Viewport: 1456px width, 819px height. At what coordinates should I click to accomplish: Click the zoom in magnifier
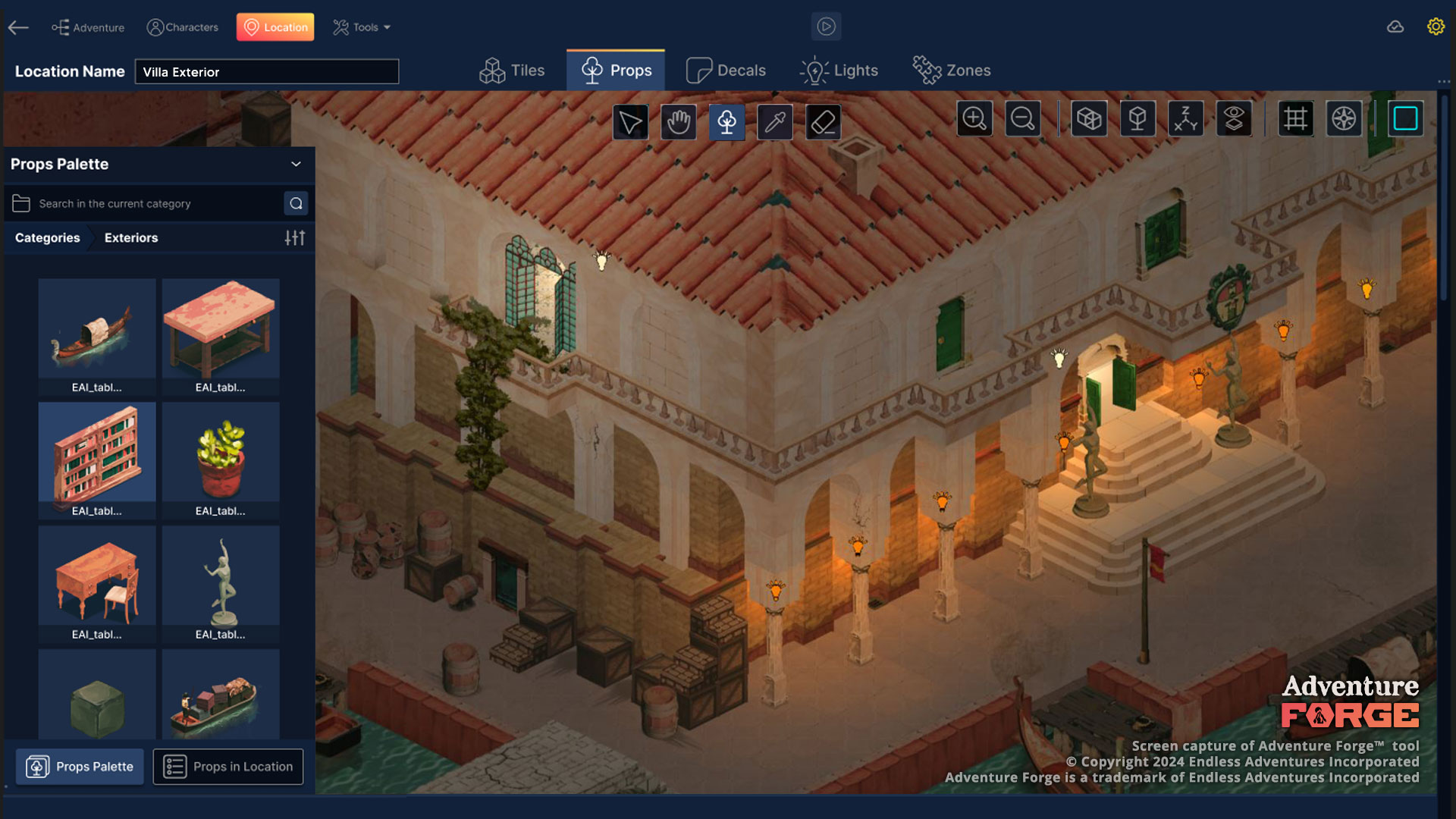tap(974, 118)
